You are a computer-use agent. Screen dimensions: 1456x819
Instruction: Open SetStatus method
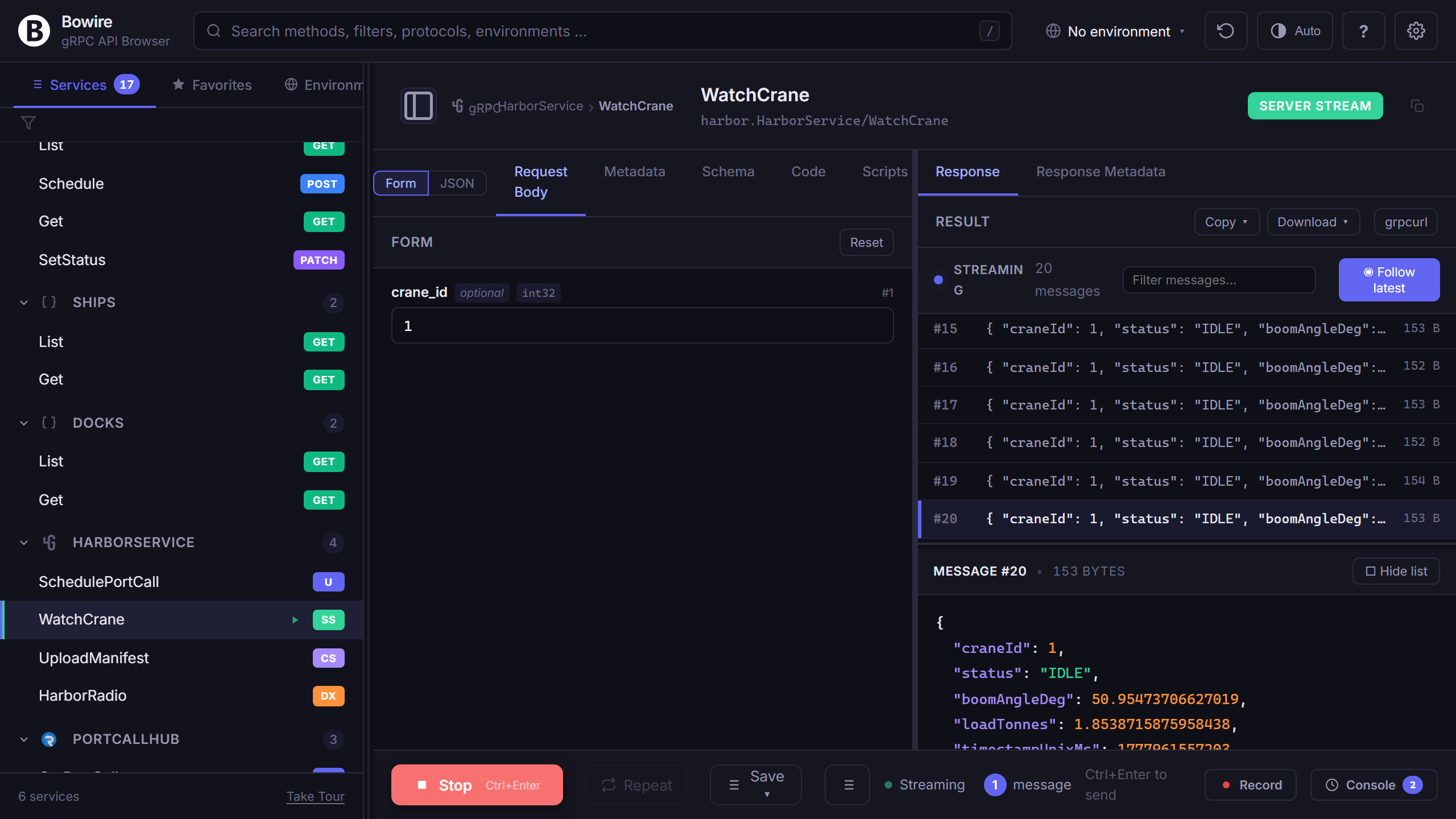[x=182, y=260]
